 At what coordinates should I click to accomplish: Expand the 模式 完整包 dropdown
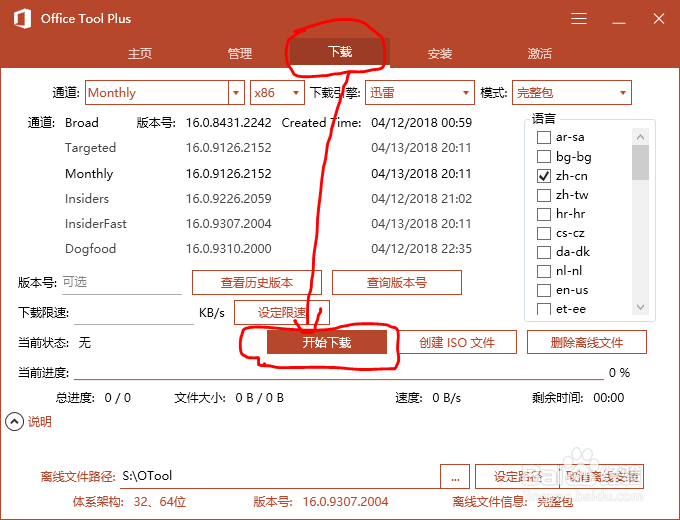tap(572, 92)
